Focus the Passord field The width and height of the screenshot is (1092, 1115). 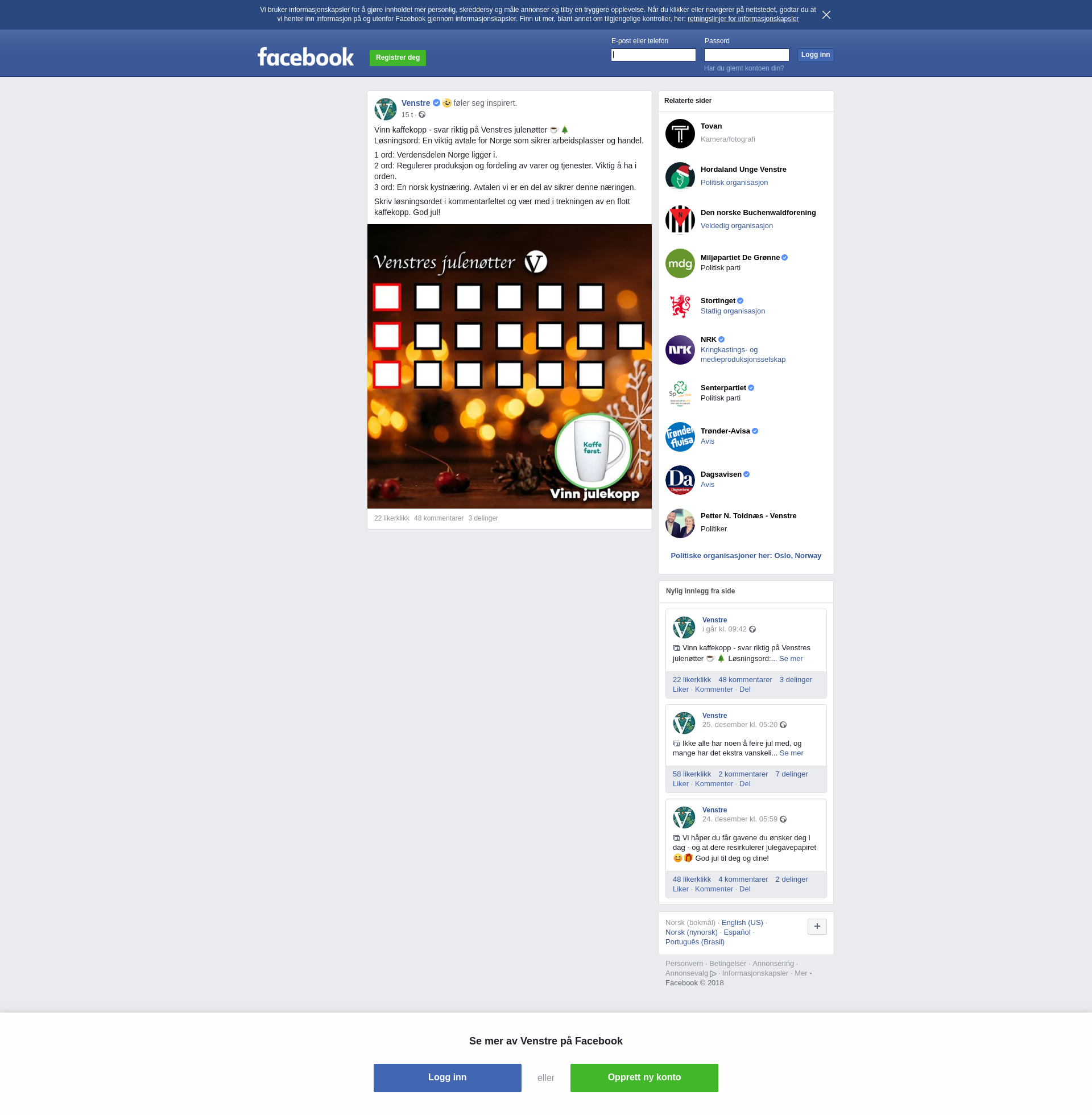(746, 55)
